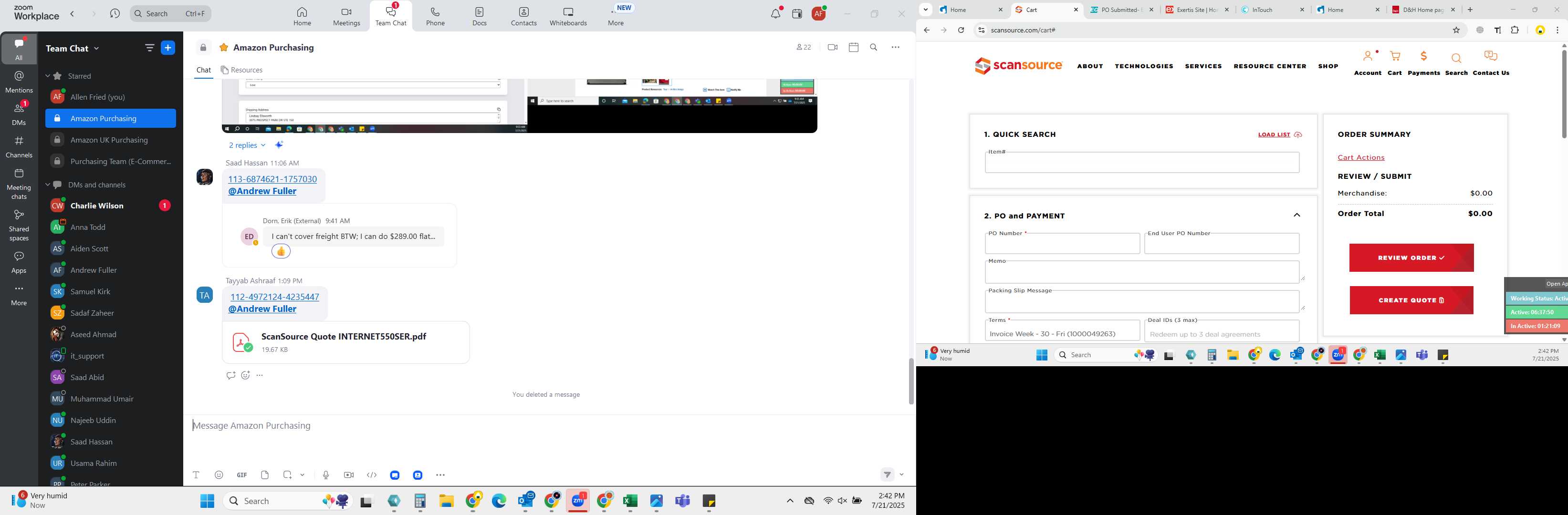
Task: Open Meeting chats in the Zoom sidebar
Action: (x=19, y=184)
